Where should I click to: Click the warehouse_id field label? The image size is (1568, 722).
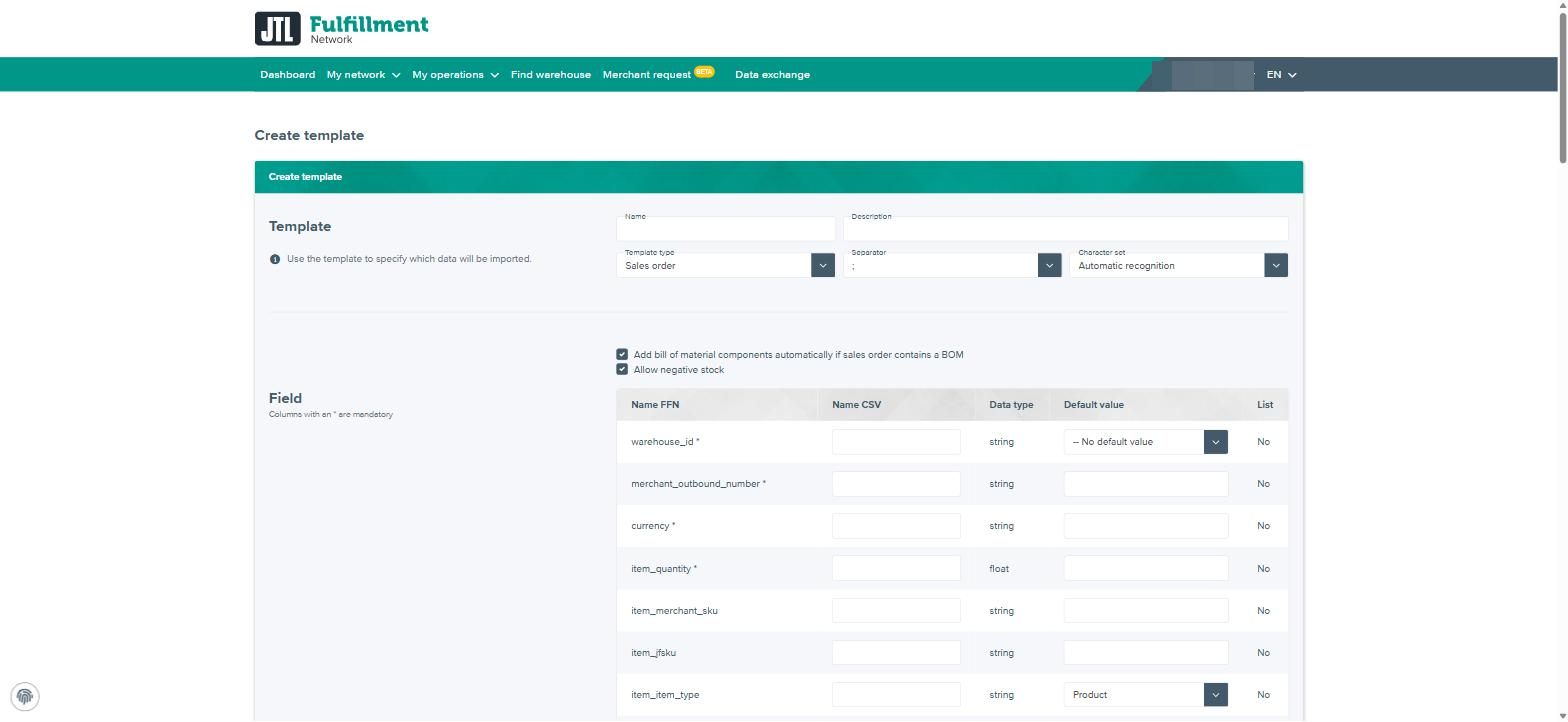pyautogui.click(x=665, y=442)
